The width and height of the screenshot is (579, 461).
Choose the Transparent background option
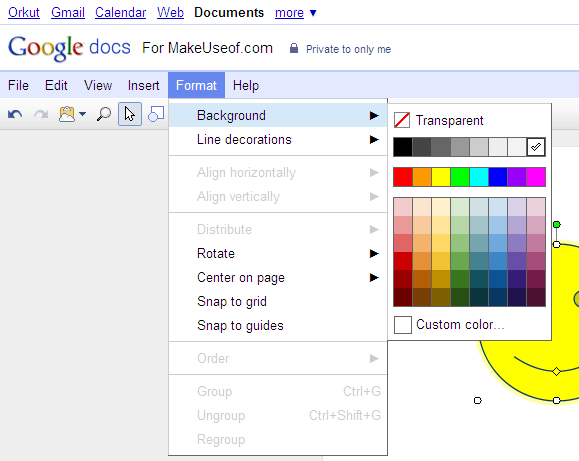pyautogui.click(x=449, y=120)
